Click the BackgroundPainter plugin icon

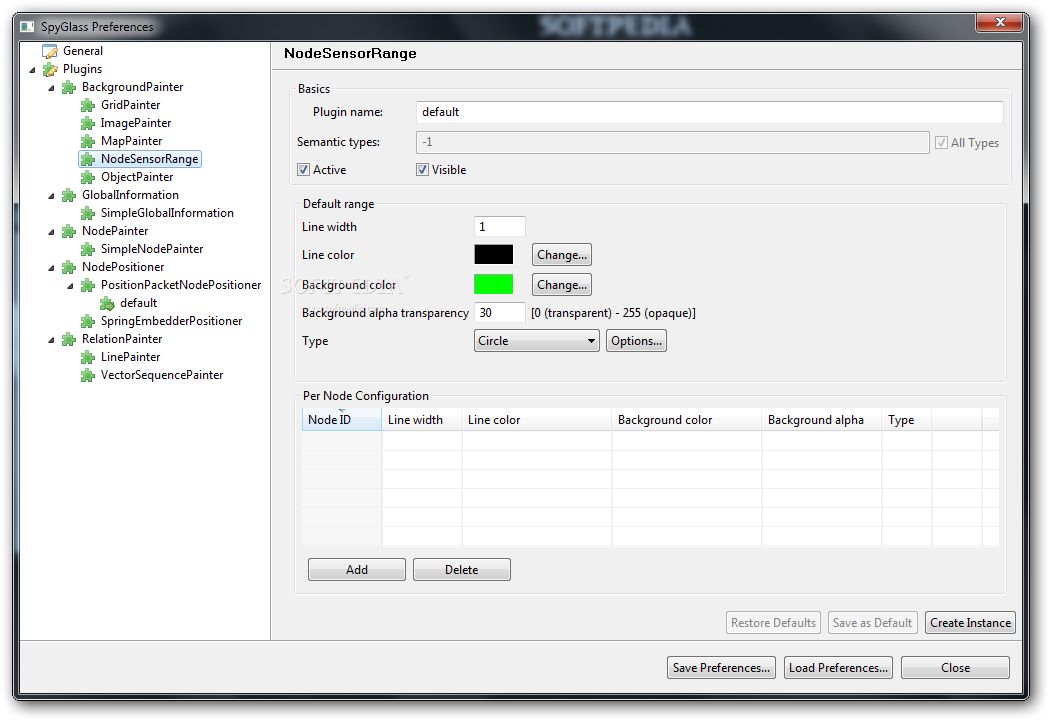pyautogui.click(x=68, y=88)
